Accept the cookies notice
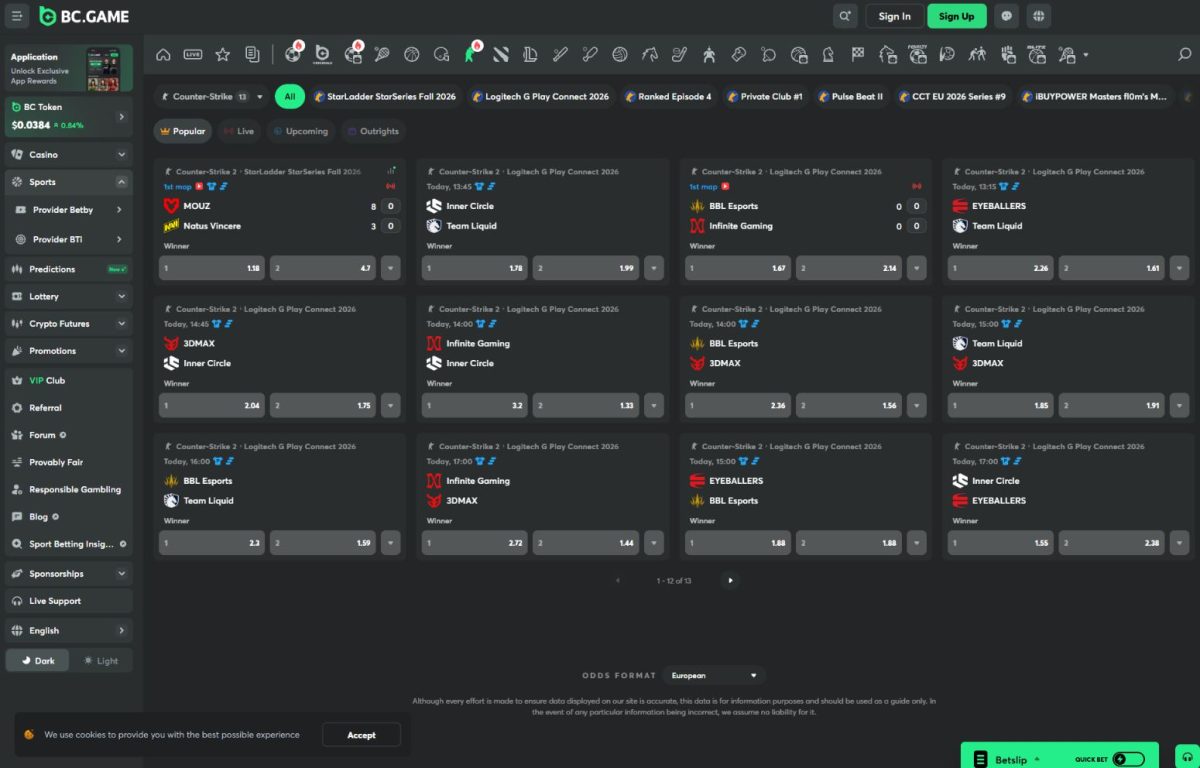Screen dimensions: 1200x768 point(361,735)
